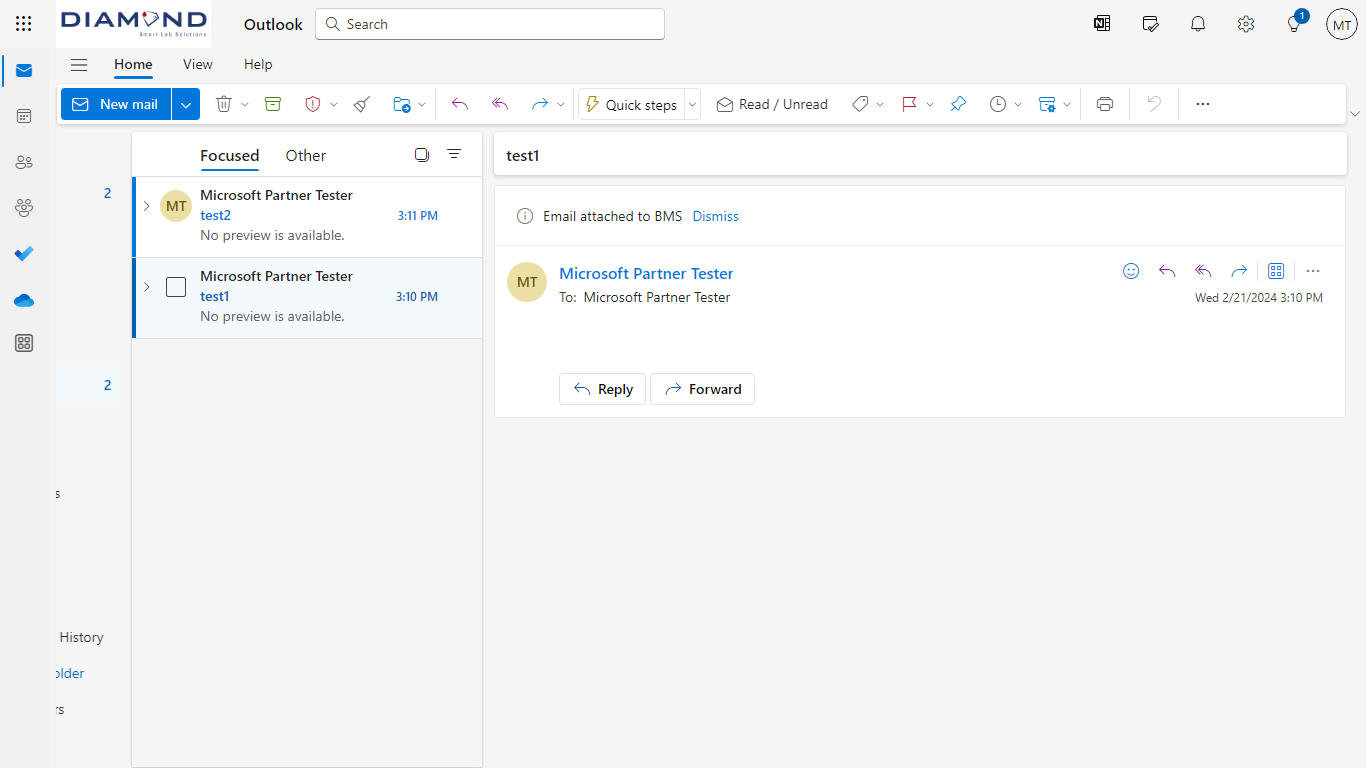Switch to the Other inbox tab
Screen dimensions: 1366x768
(x=306, y=155)
